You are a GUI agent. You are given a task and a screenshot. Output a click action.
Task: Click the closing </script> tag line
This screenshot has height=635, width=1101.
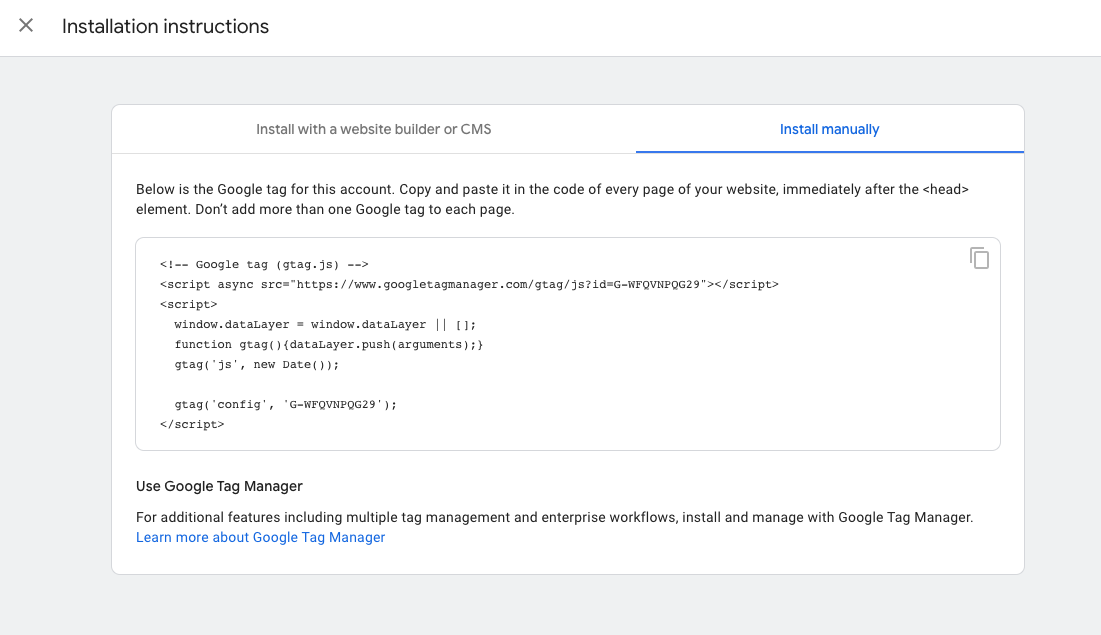[192, 424]
